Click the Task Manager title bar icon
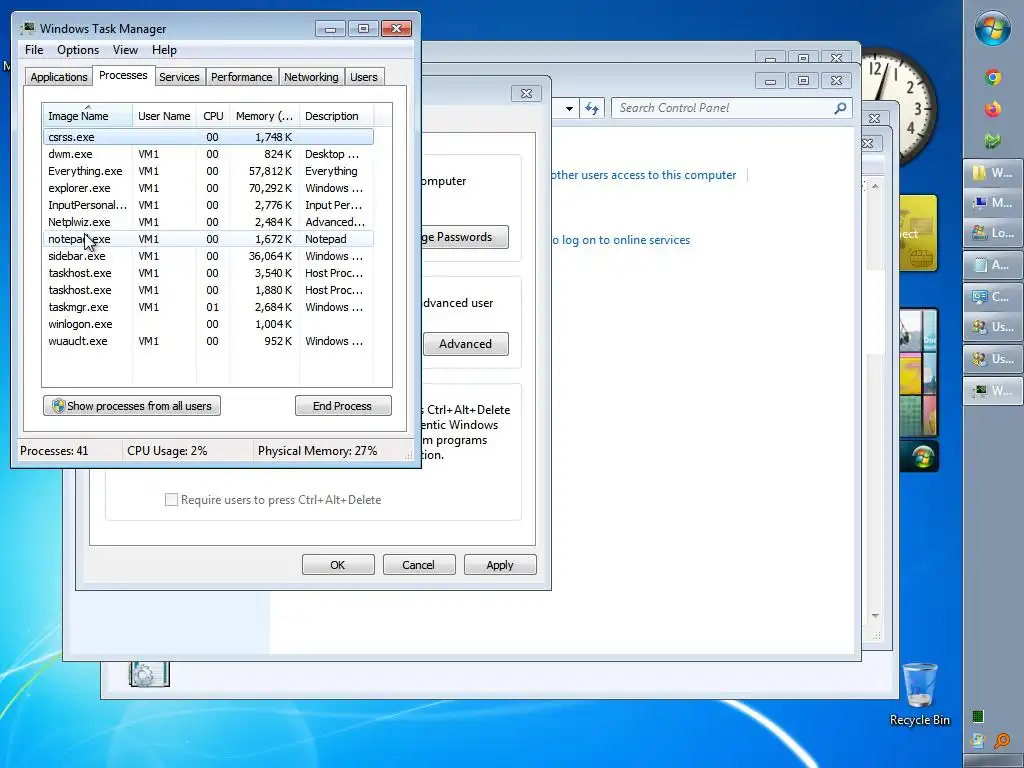This screenshot has height=768, width=1024. pos(28,28)
